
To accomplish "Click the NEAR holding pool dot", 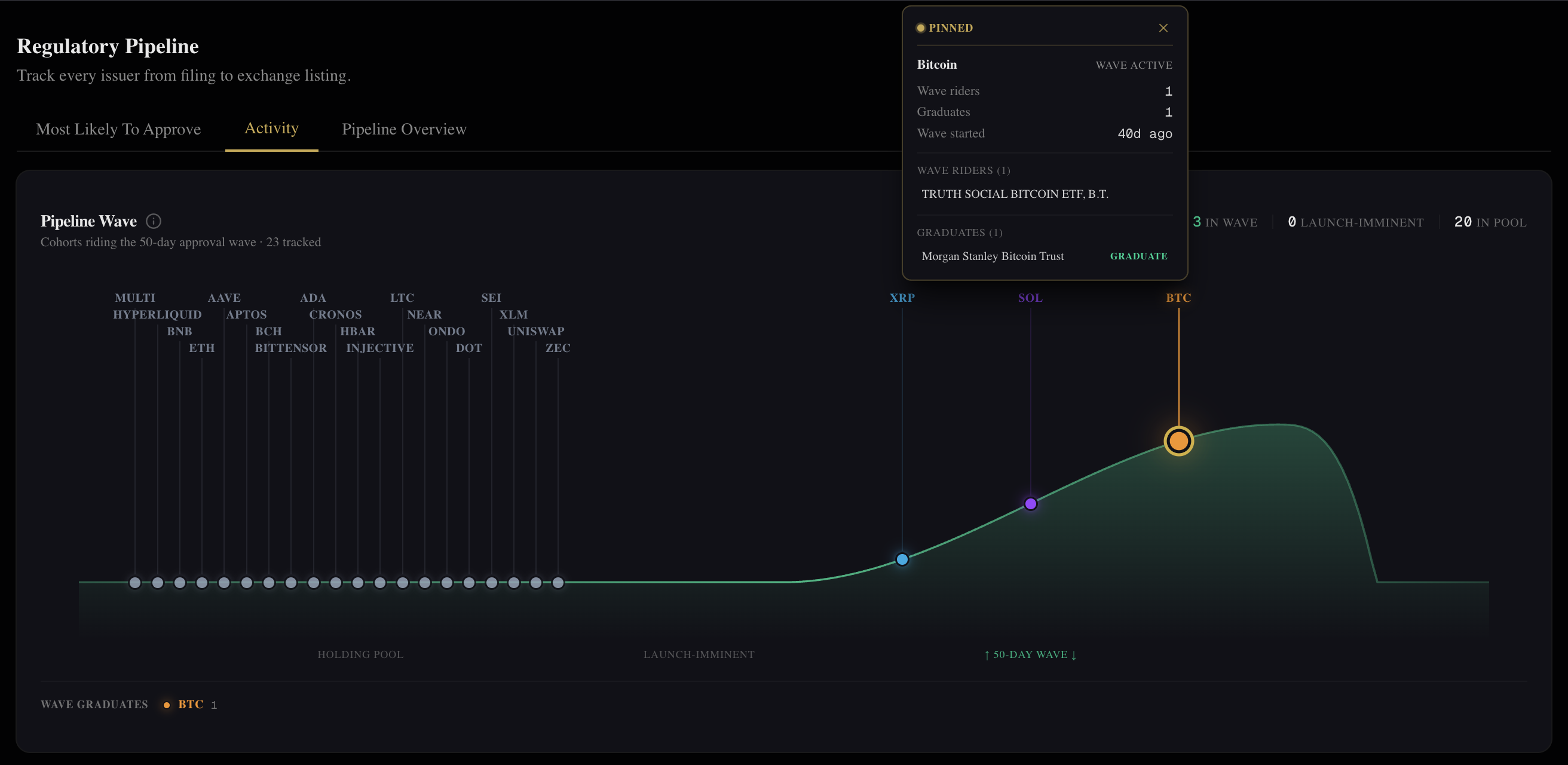I will pyautogui.click(x=425, y=583).
